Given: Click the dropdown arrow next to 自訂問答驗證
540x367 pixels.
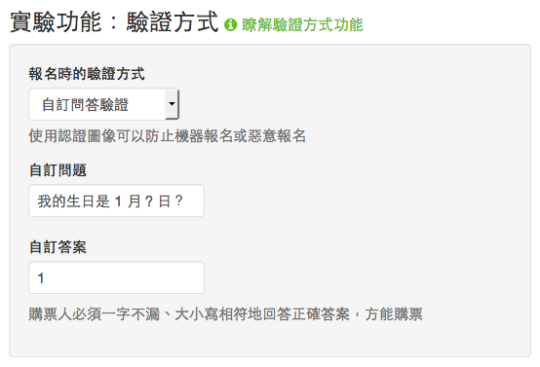Looking at the screenshot, I should 172,104.
